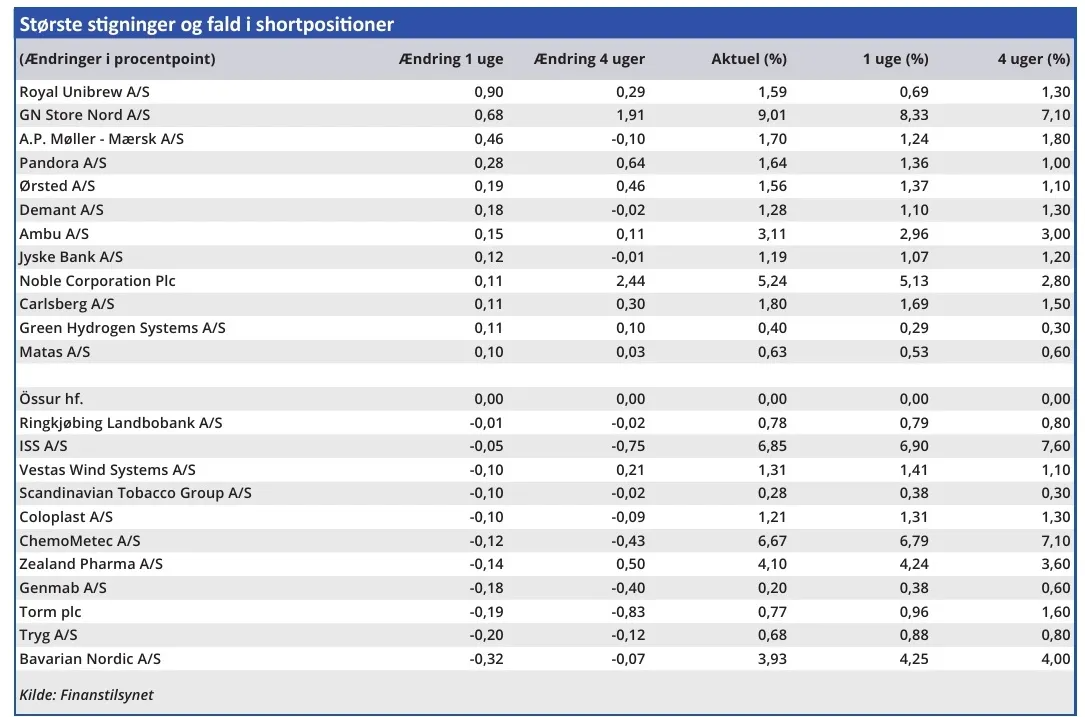Choose Green Hydrogen Systems A/S in the list
The image size is (1085, 717).
(x=122, y=328)
